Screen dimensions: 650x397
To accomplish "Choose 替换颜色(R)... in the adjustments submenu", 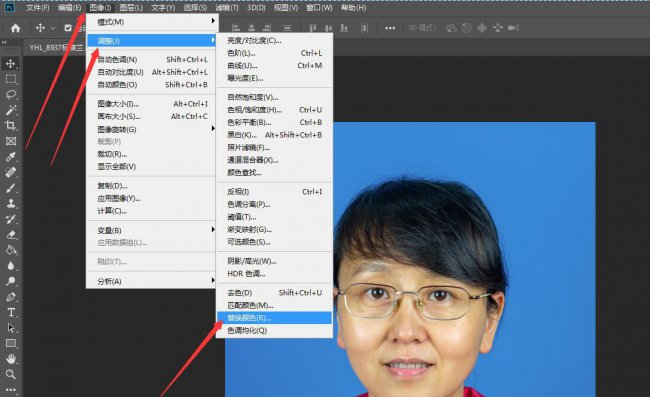I will coord(274,318).
